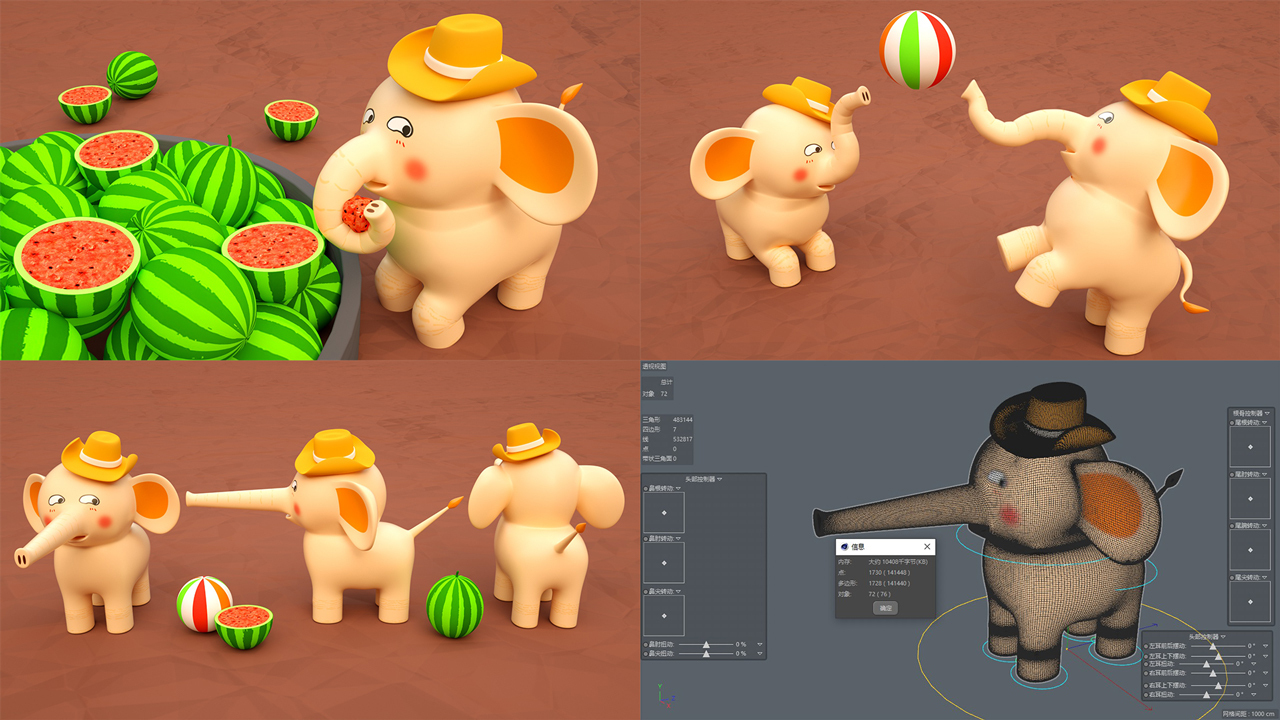
Task: Click the 鼻尖扭动 slider track
Action: pyautogui.click(x=706, y=653)
